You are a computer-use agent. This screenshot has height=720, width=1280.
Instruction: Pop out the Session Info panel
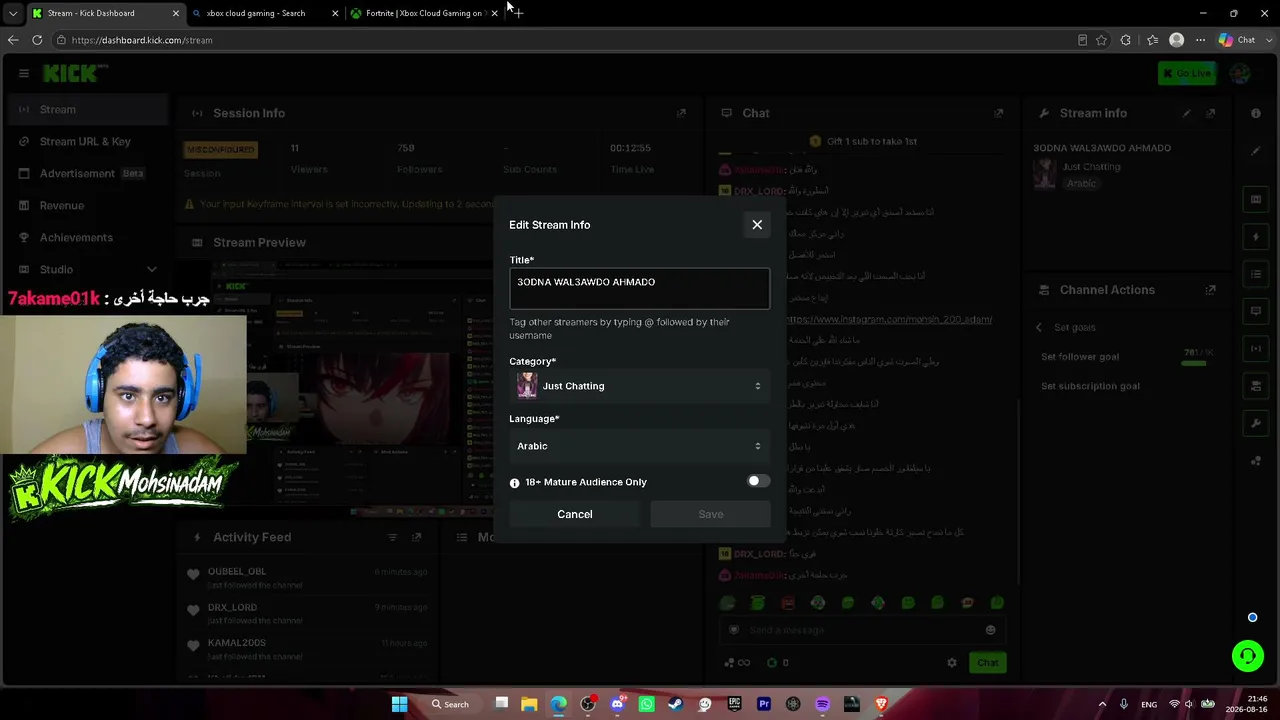pos(681,113)
